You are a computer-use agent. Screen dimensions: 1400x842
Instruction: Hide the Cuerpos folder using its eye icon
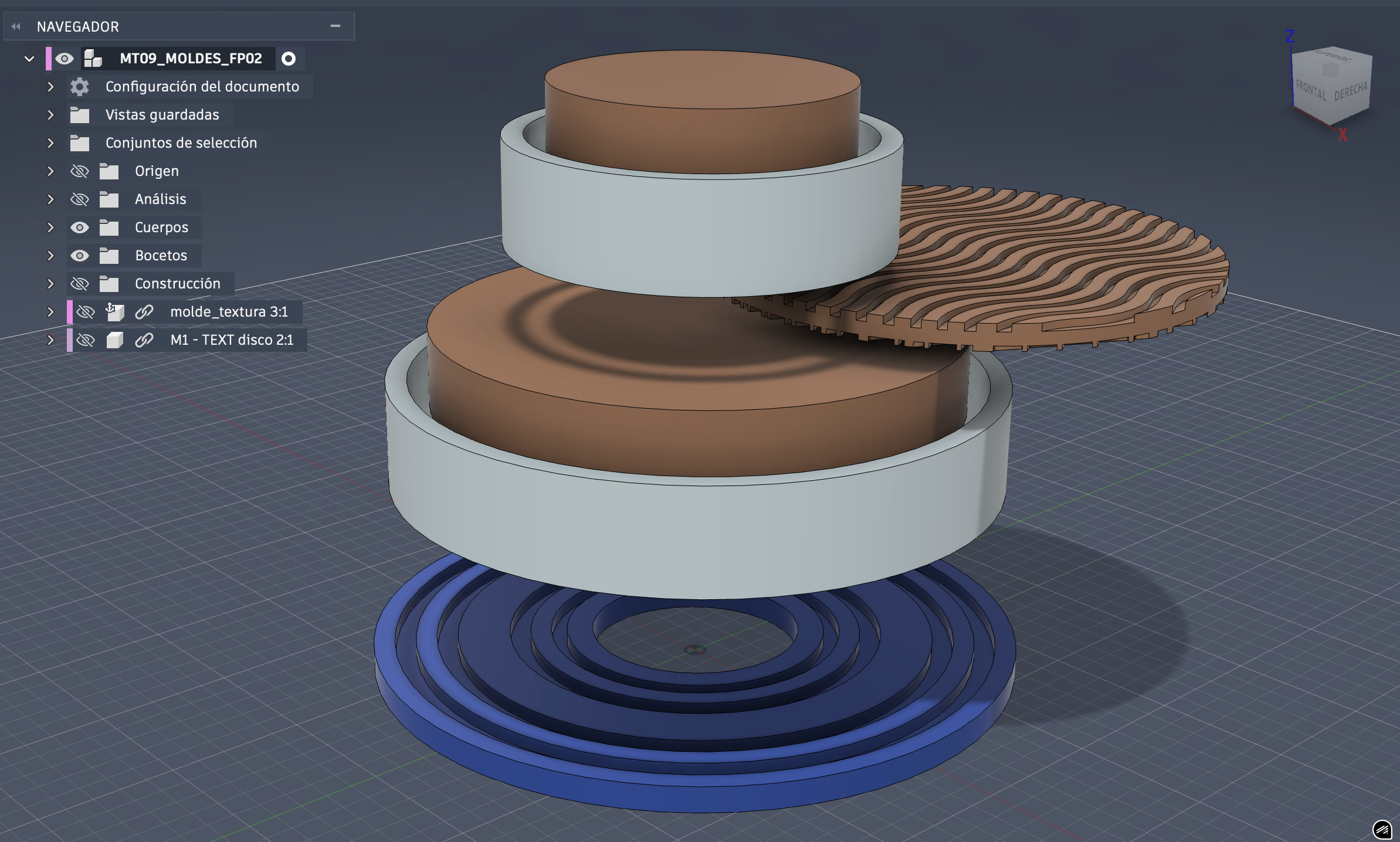[x=80, y=228]
